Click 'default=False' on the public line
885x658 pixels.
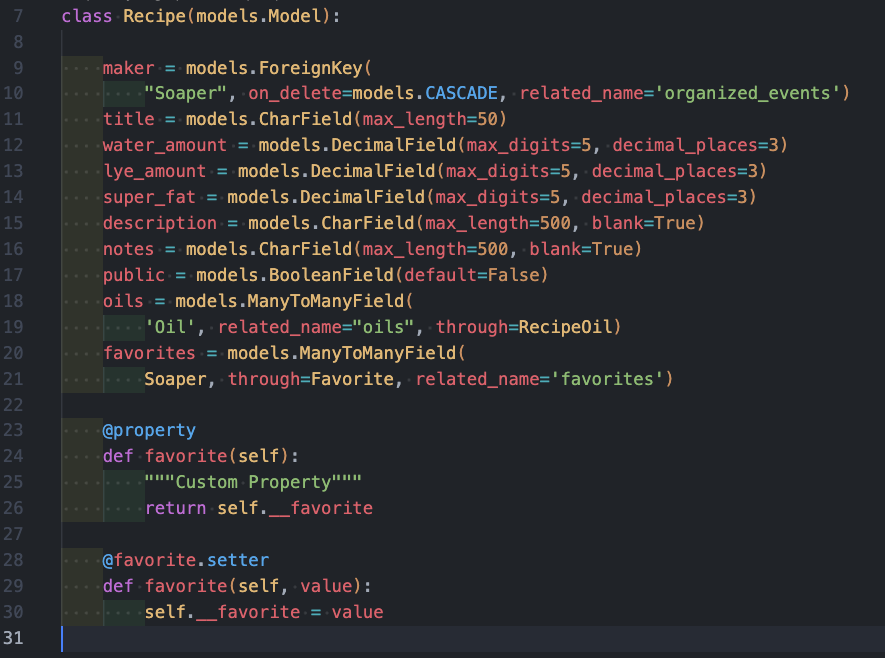pos(471,275)
